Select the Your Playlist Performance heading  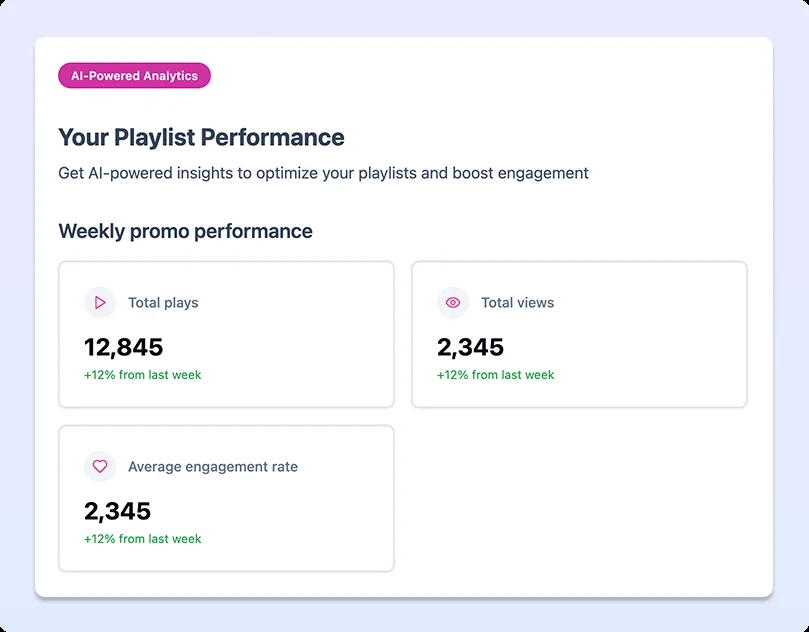[200, 137]
